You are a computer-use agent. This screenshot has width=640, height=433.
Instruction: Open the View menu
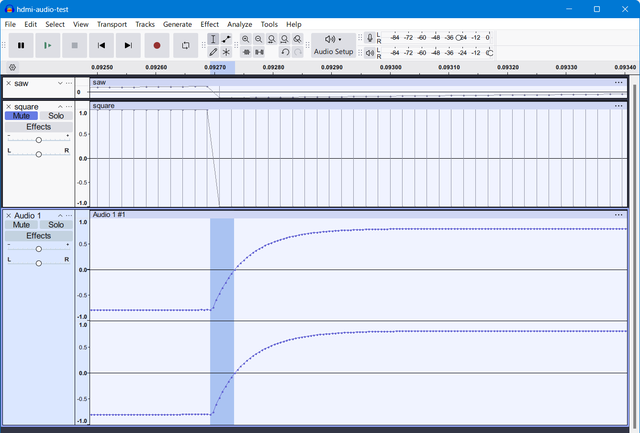80,24
